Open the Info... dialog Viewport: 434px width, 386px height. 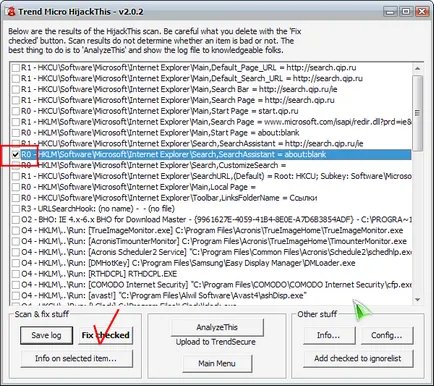(329, 335)
